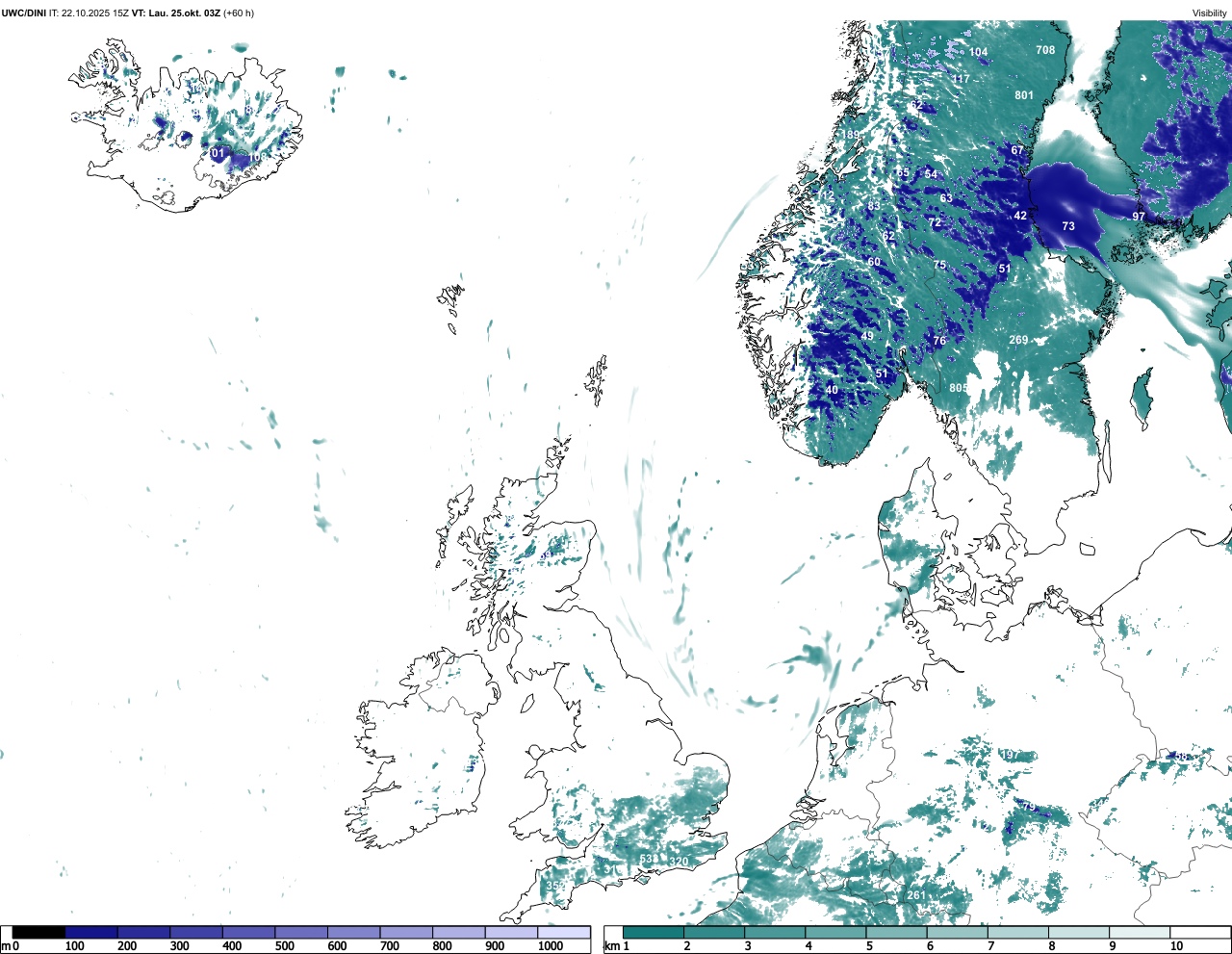Click the '40' value in southern Norway
The width and height of the screenshot is (1232, 954).
click(832, 391)
